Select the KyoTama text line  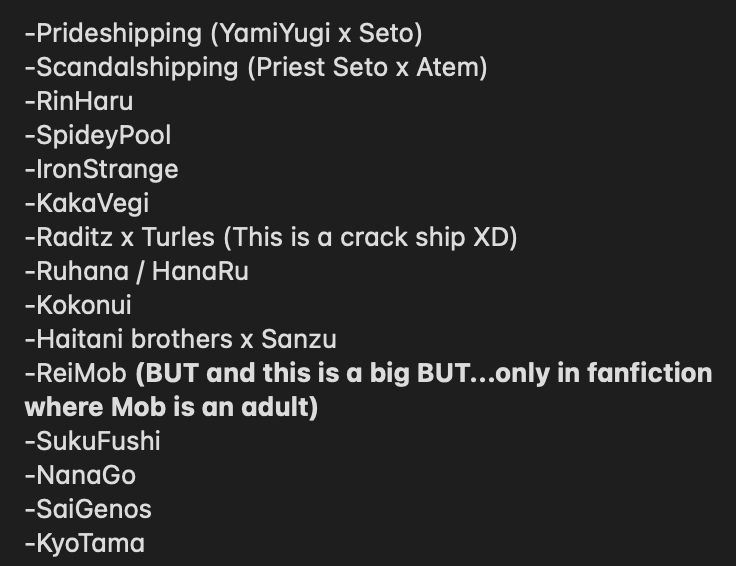(x=84, y=543)
